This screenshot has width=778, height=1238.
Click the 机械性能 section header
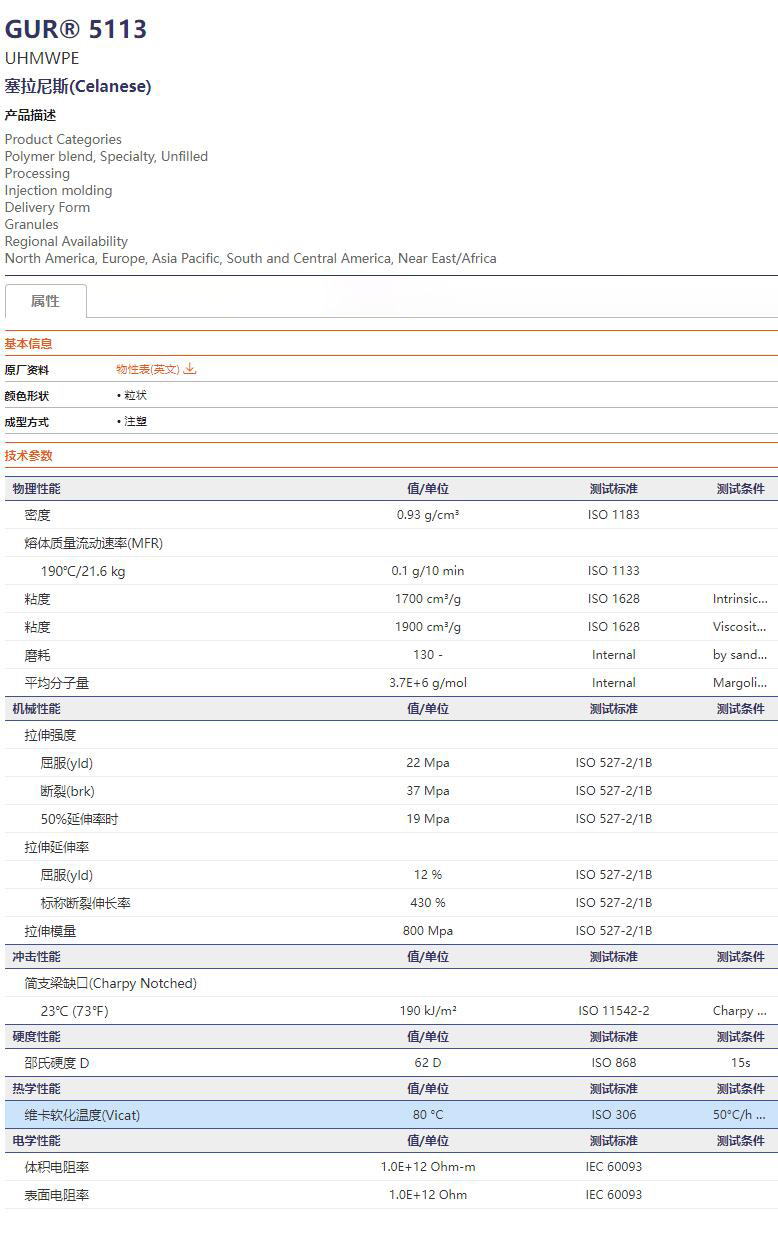tap(37, 709)
